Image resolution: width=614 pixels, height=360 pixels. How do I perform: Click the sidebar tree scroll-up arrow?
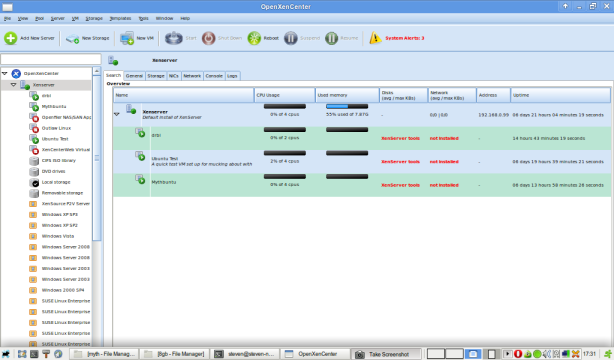(x=97, y=71)
